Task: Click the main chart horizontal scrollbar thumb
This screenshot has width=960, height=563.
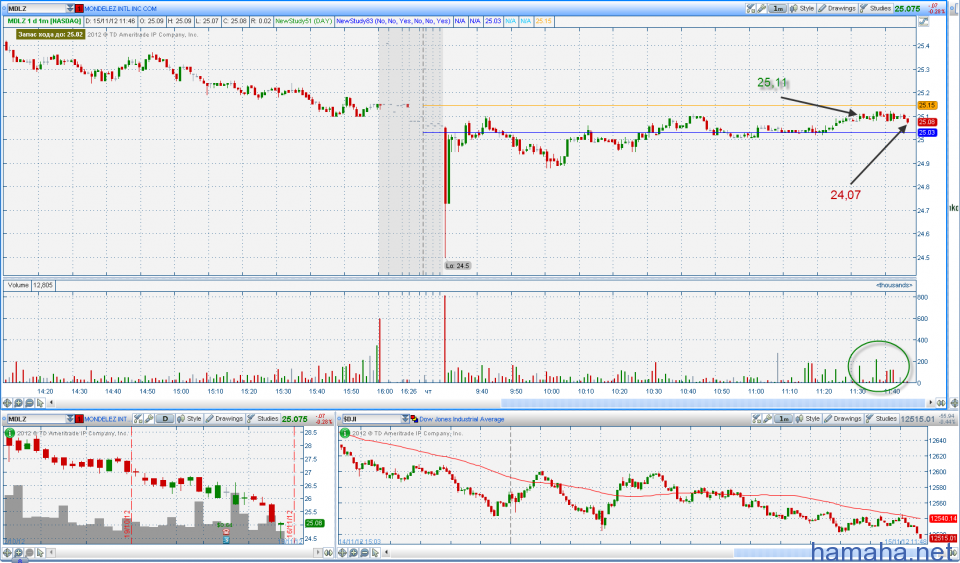Action: (713, 403)
